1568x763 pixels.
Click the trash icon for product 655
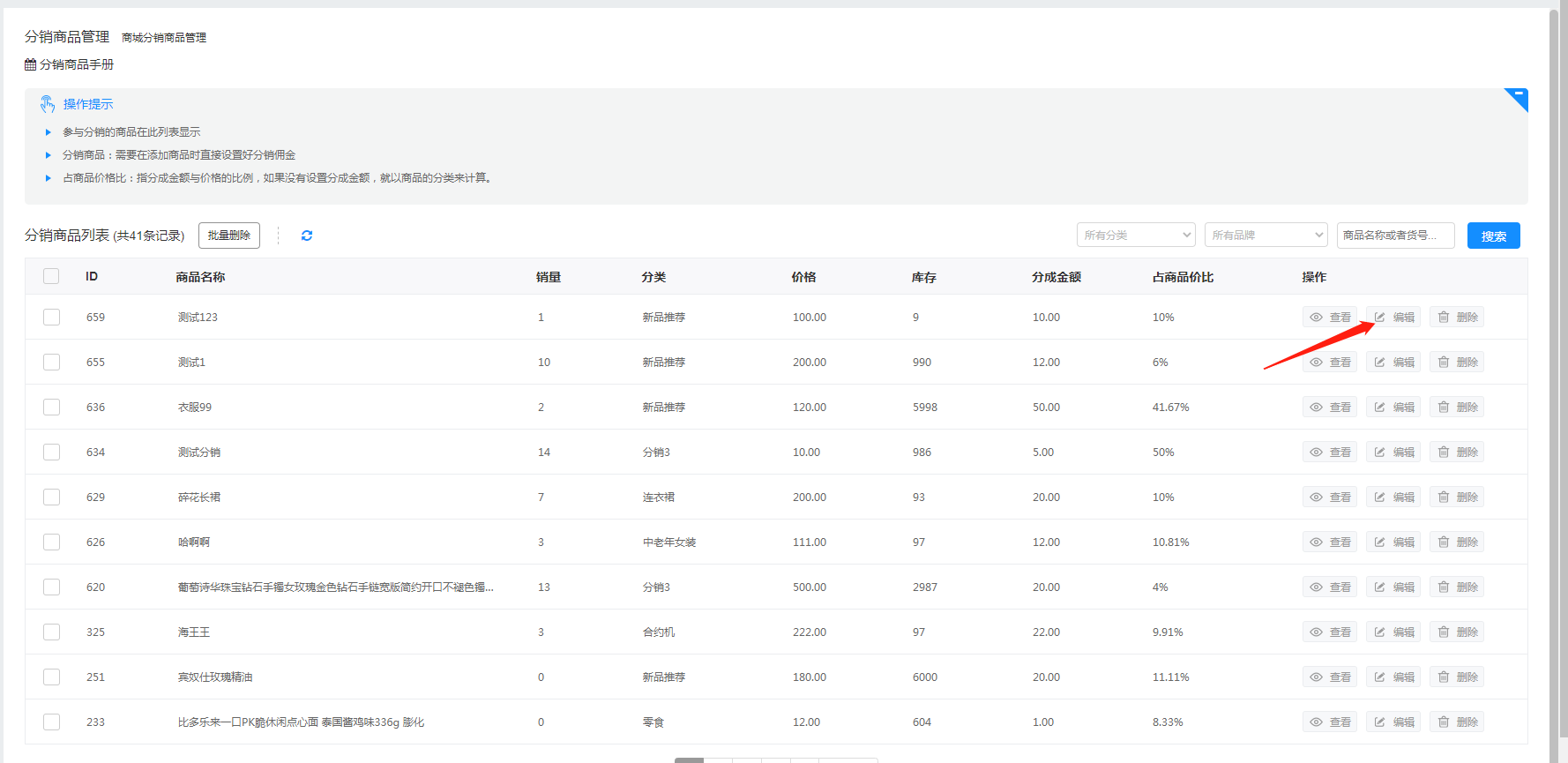(x=1444, y=363)
